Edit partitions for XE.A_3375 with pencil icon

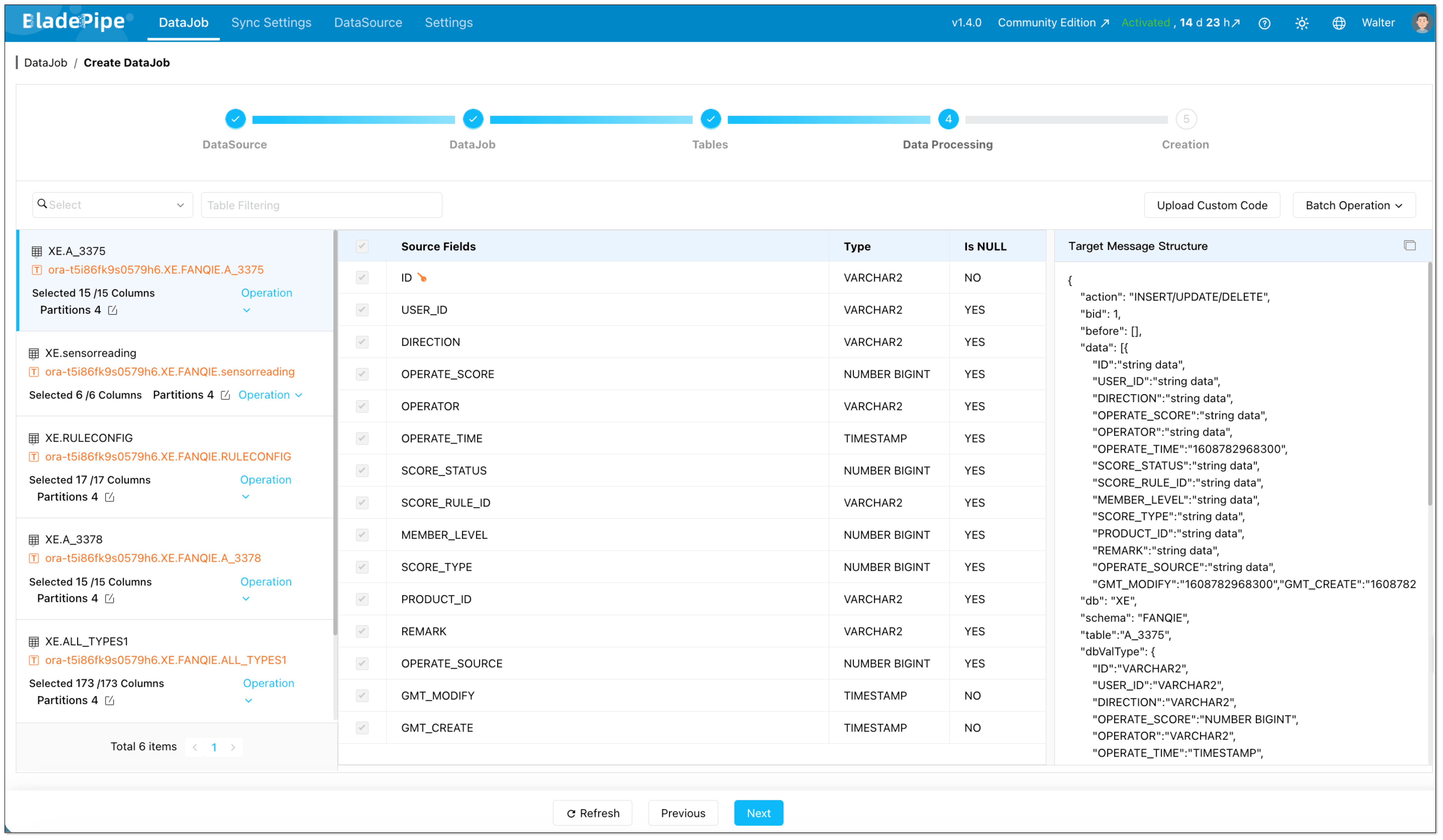(112, 310)
